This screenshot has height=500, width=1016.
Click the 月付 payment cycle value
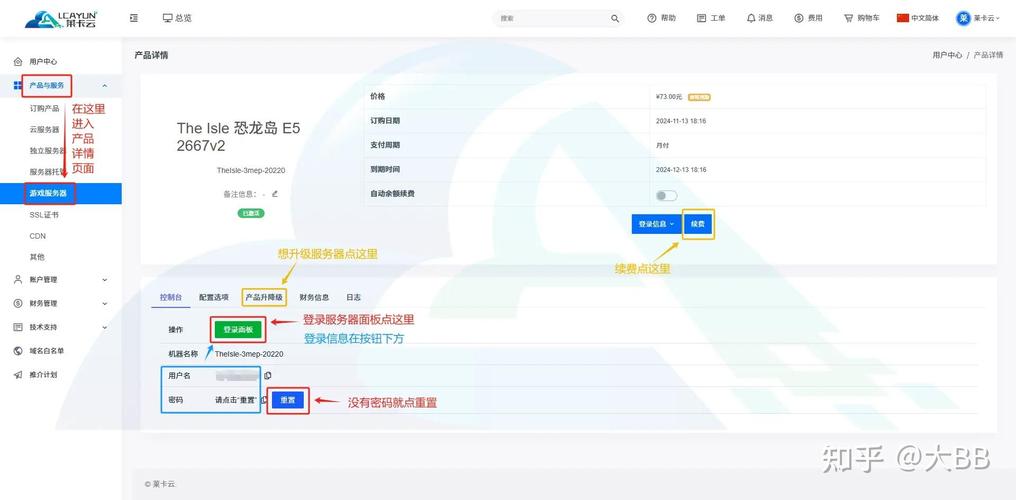(x=662, y=146)
